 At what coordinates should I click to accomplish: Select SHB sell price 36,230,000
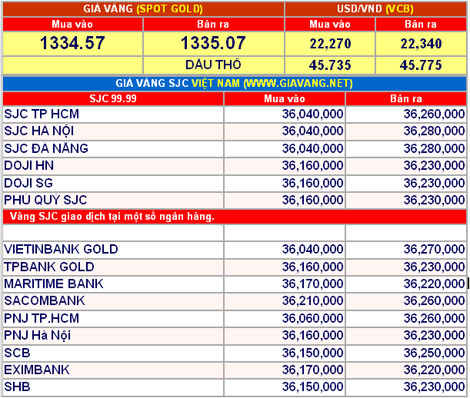(x=434, y=387)
